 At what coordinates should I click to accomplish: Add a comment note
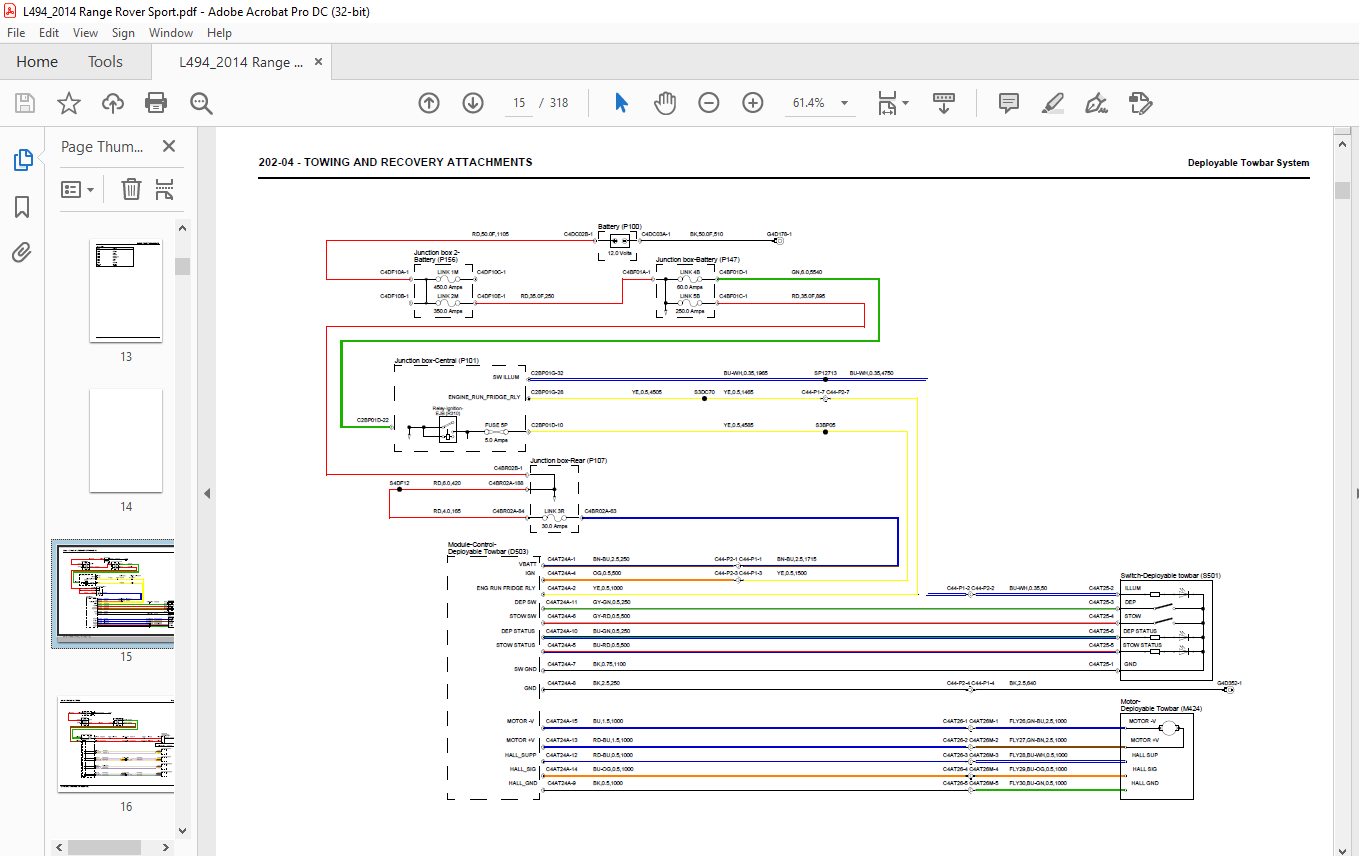click(1009, 103)
